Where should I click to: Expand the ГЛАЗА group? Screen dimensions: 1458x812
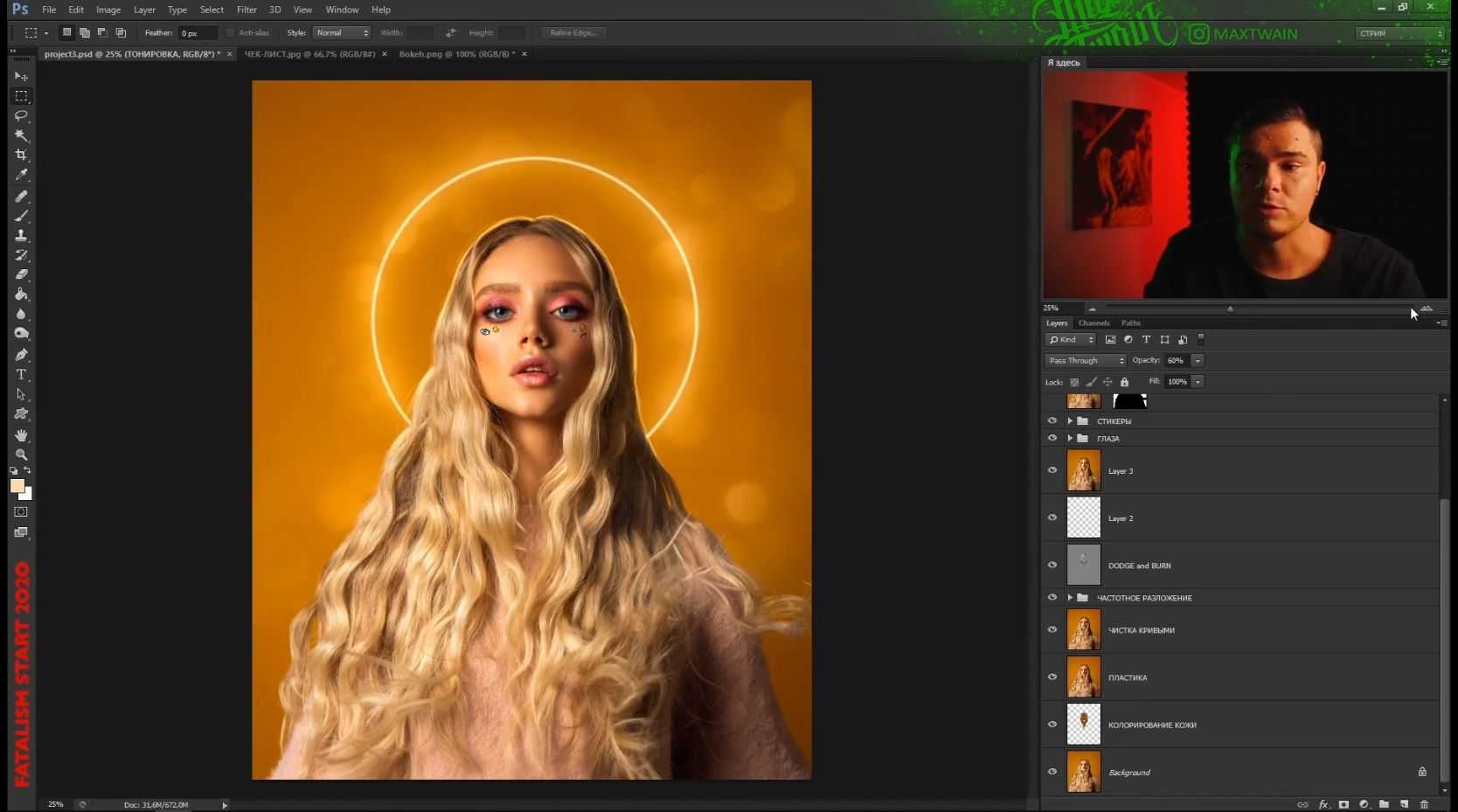coord(1070,438)
